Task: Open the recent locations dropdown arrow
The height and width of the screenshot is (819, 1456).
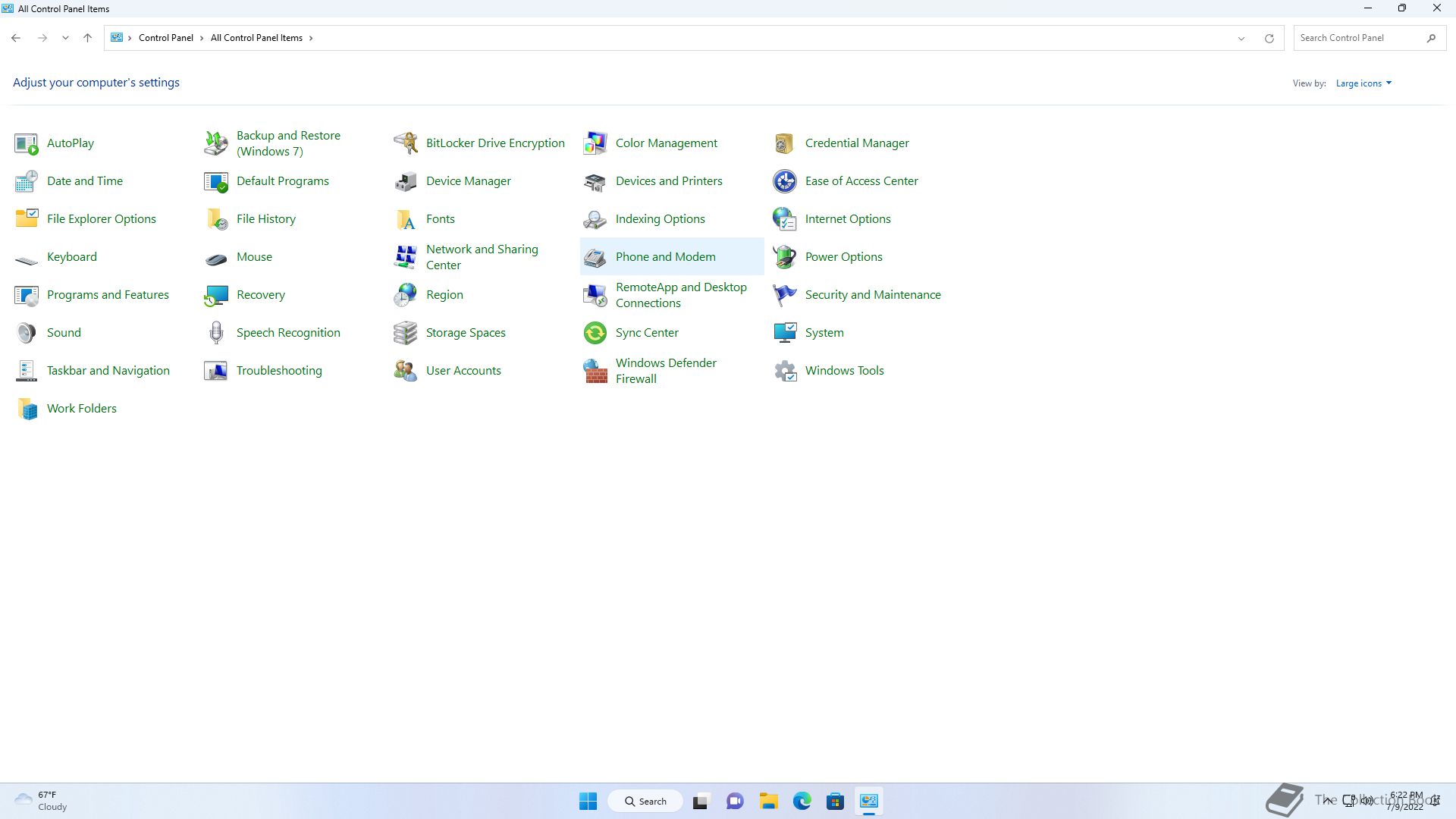Action: pos(65,38)
